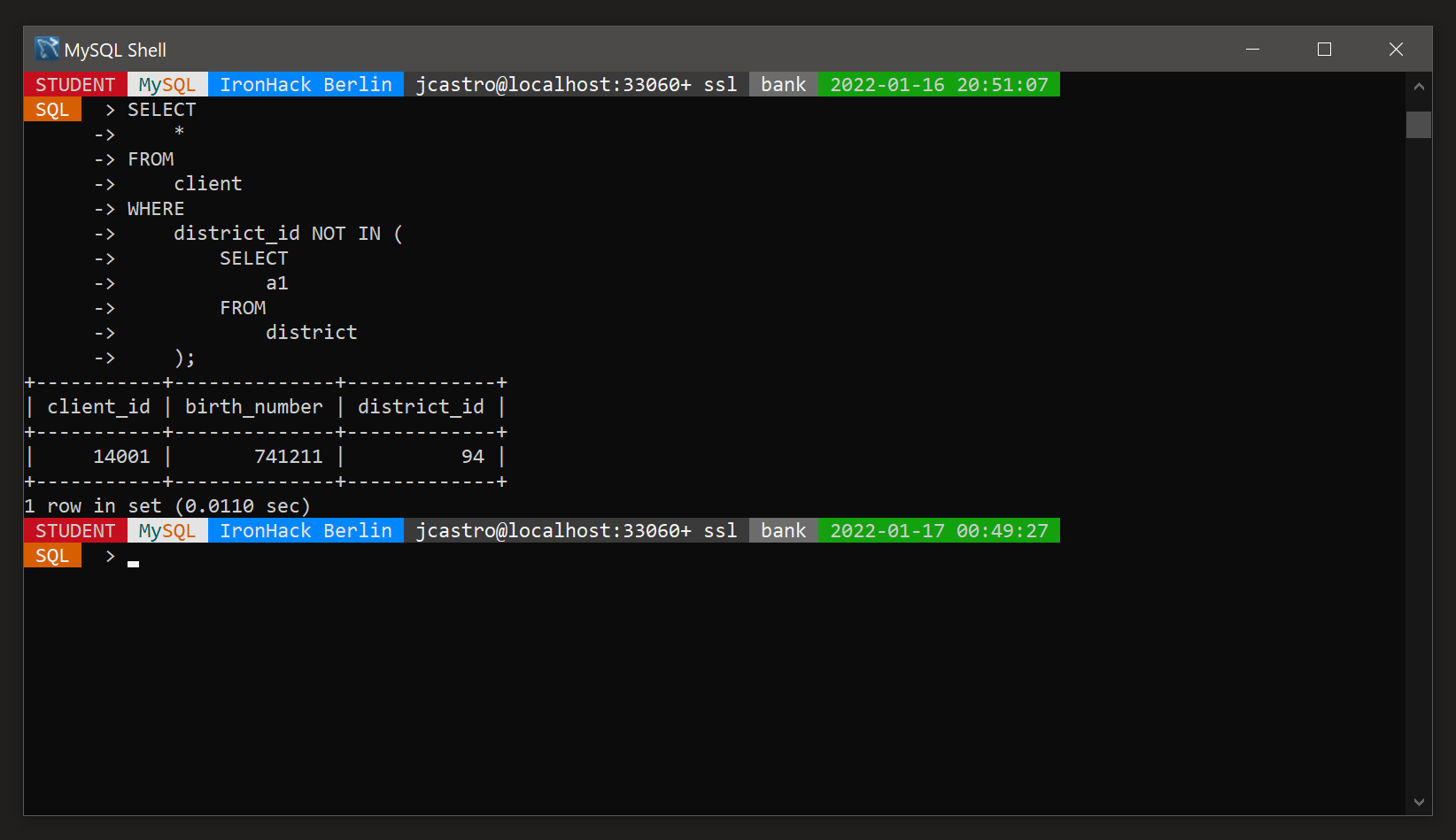Click the scrollbar down arrow
Screen dimensions: 1456x840
(1419, 802)
